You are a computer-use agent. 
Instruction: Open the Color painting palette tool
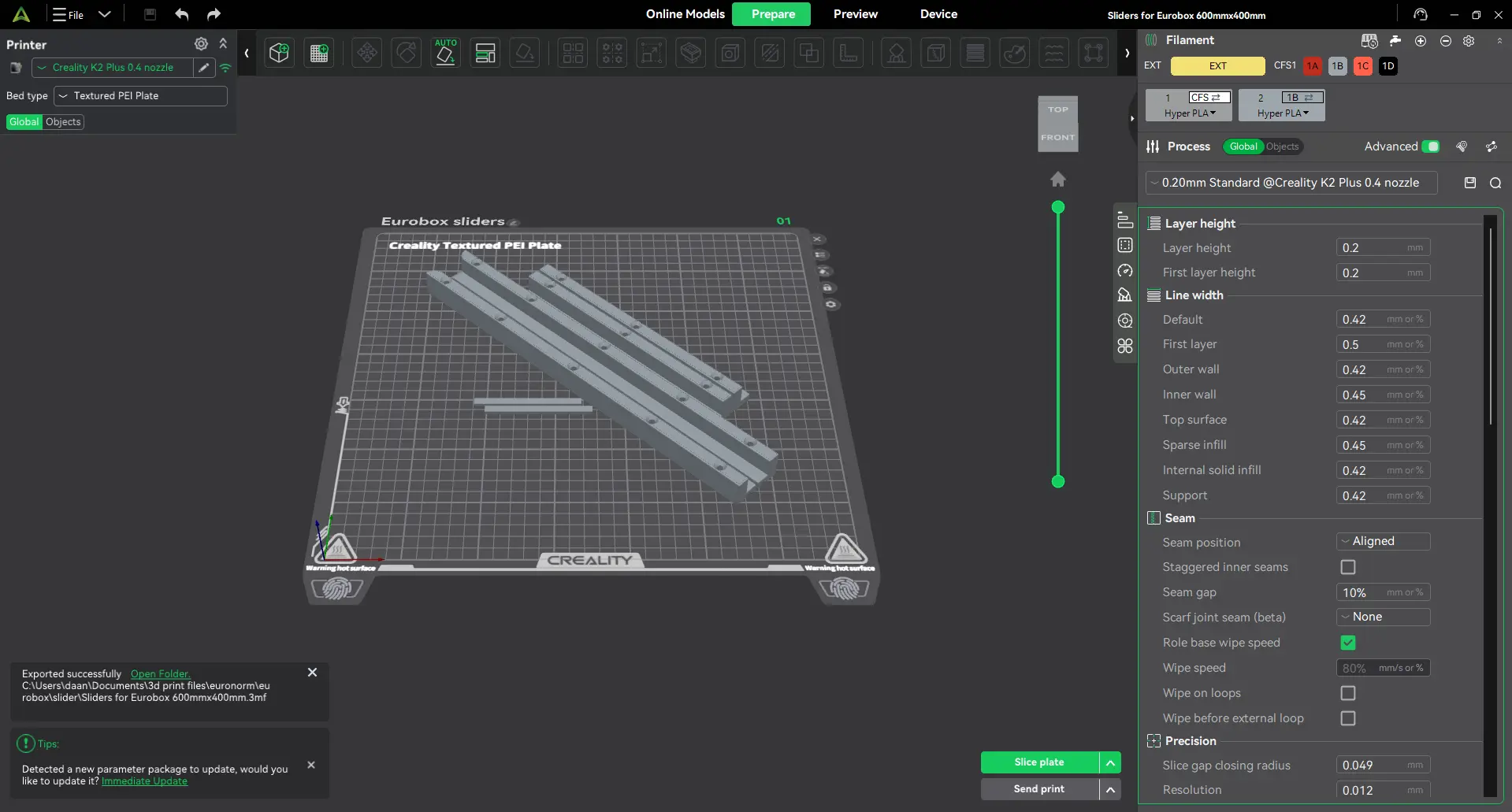coord(1015,53)
